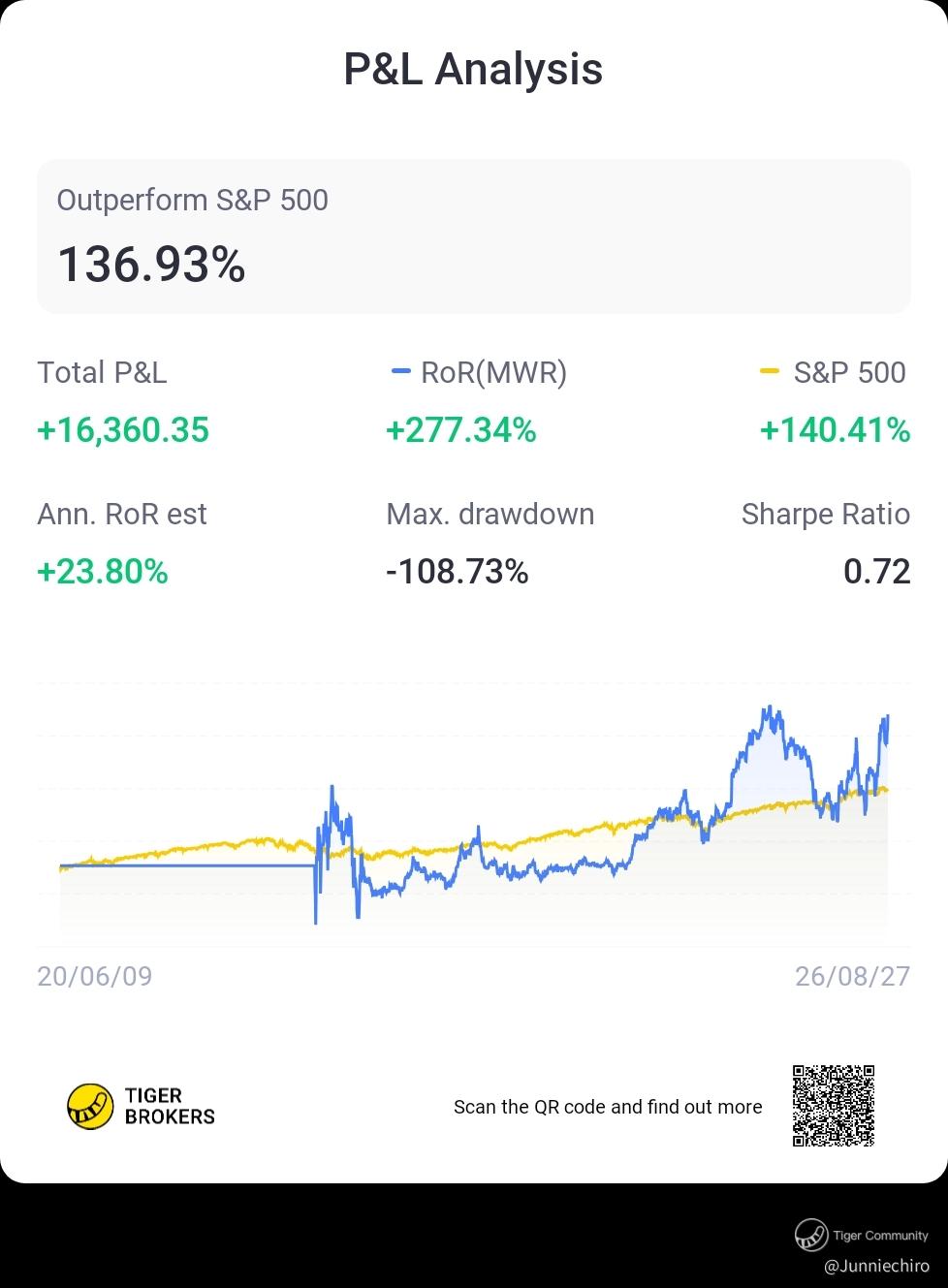Click the Total P&L value +16,360.35
This screenshot has height=1288, width=948.
(x=123, y=430)
